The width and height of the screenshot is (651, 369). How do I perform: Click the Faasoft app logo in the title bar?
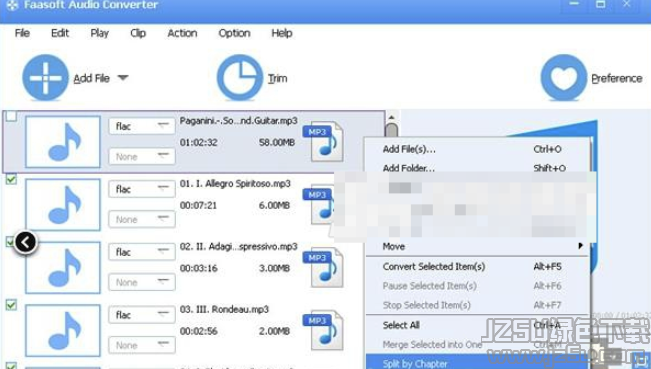12,5
